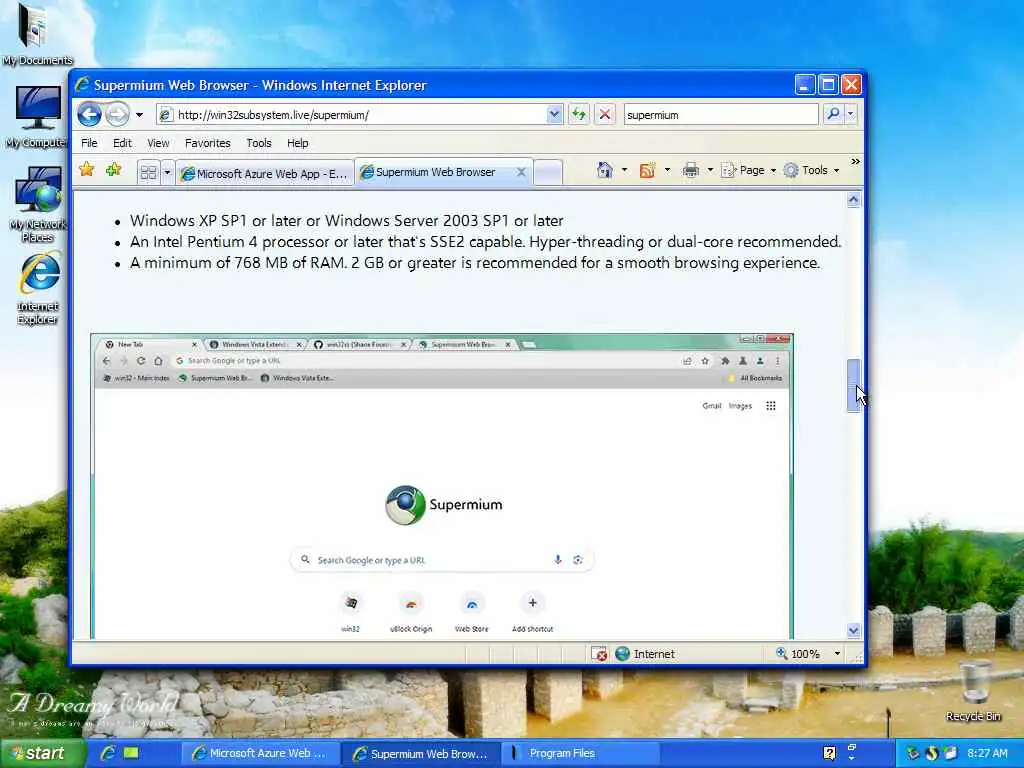Click the Supermium browser screenshot image
Image resolution: width=1024 pixels, height=768 pixels.
click(442, 486)
